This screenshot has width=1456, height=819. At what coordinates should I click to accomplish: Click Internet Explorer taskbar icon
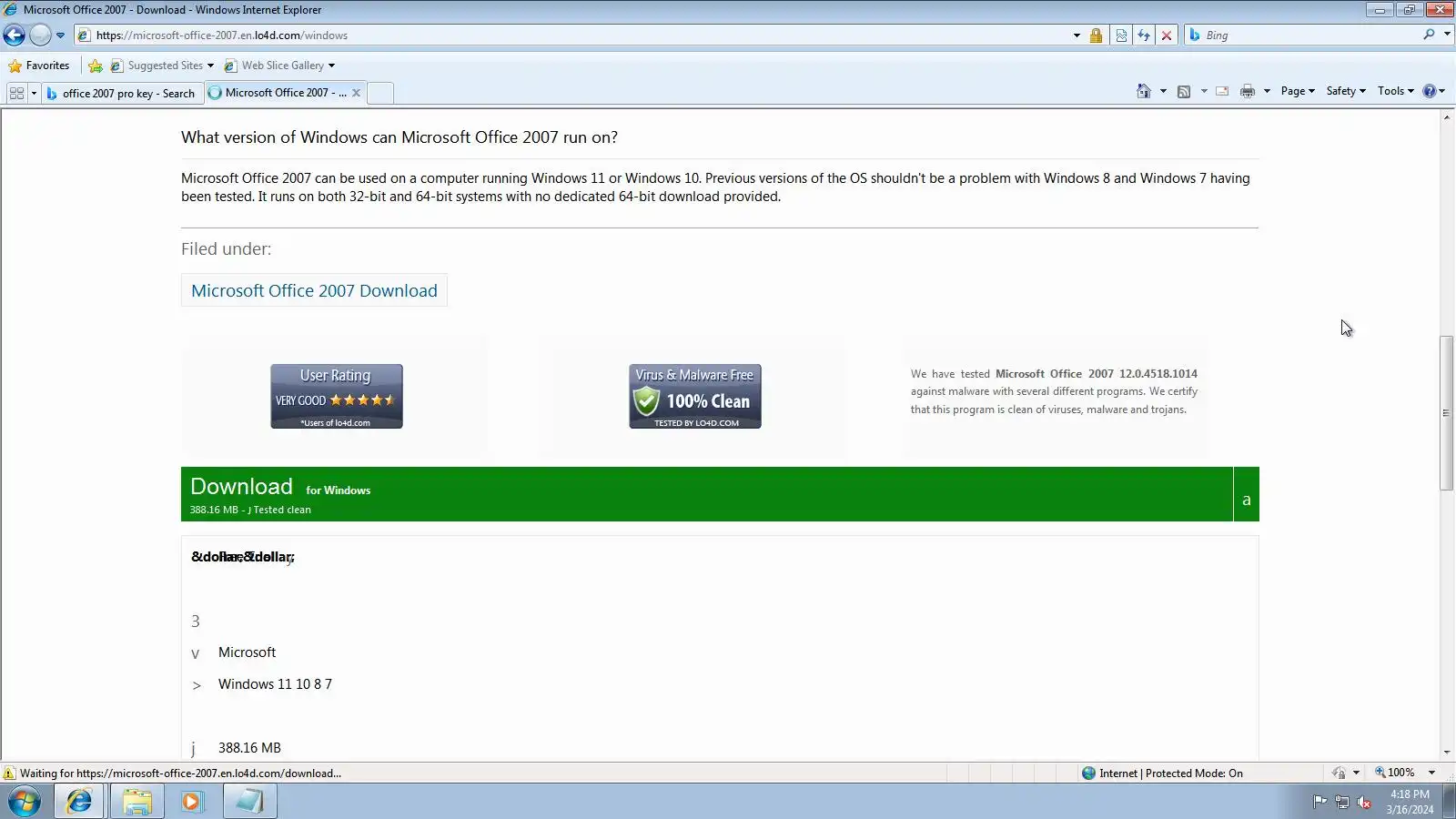[79, 802]
